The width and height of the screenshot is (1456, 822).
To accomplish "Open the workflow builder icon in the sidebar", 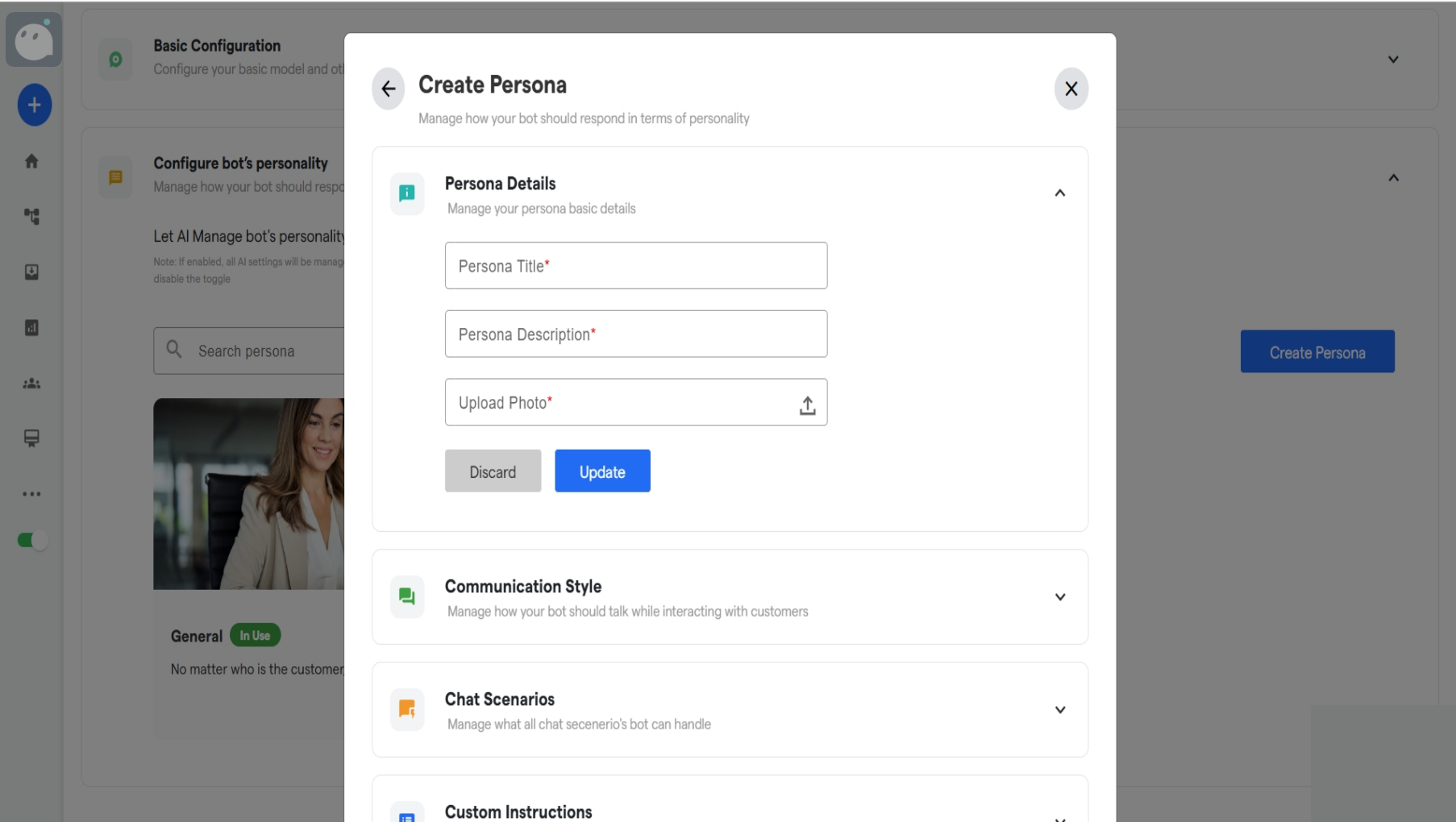I will (x=32, y=217).
